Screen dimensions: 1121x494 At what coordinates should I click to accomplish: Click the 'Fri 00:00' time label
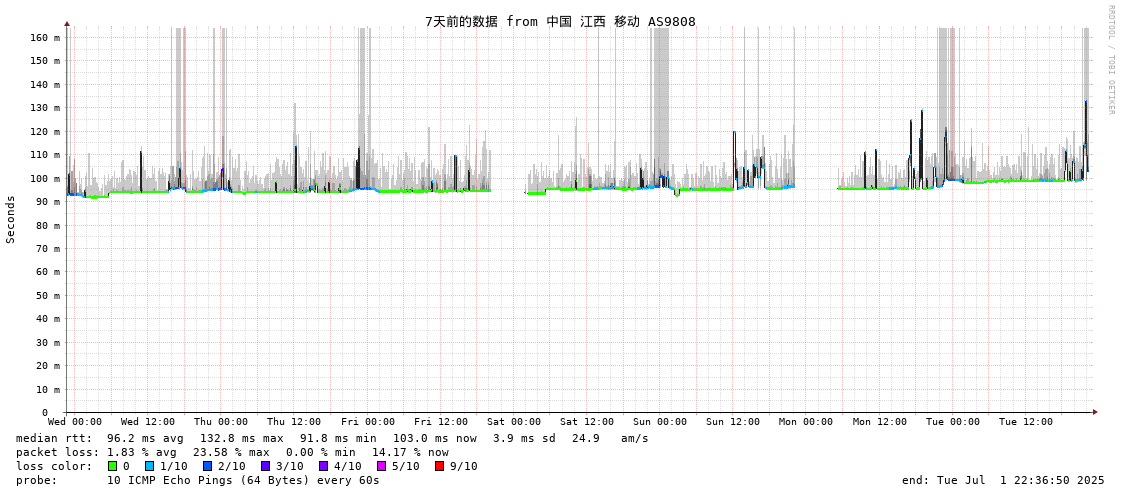[x=367, y=422]
